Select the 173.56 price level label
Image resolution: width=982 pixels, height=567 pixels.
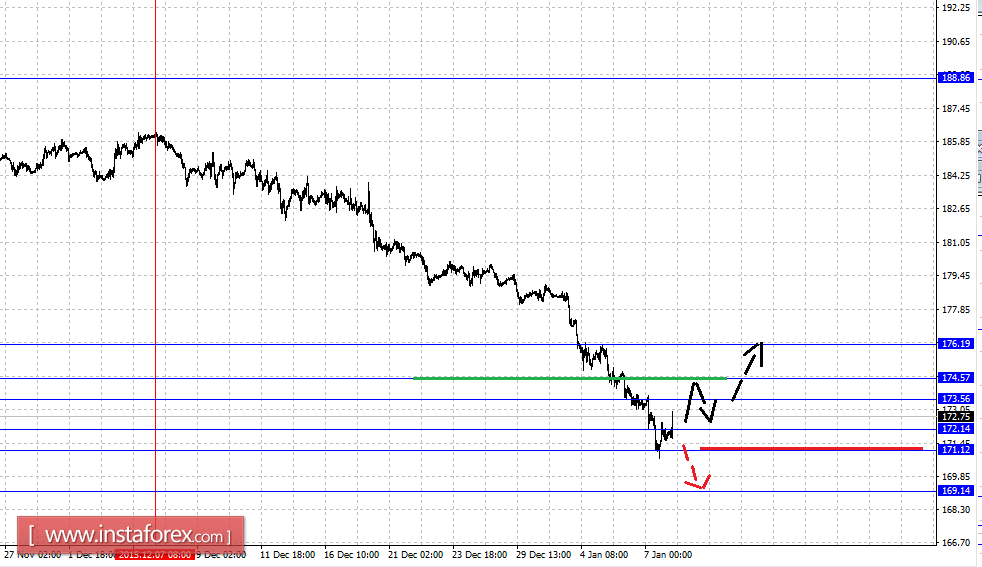click(x=956, y=399)
